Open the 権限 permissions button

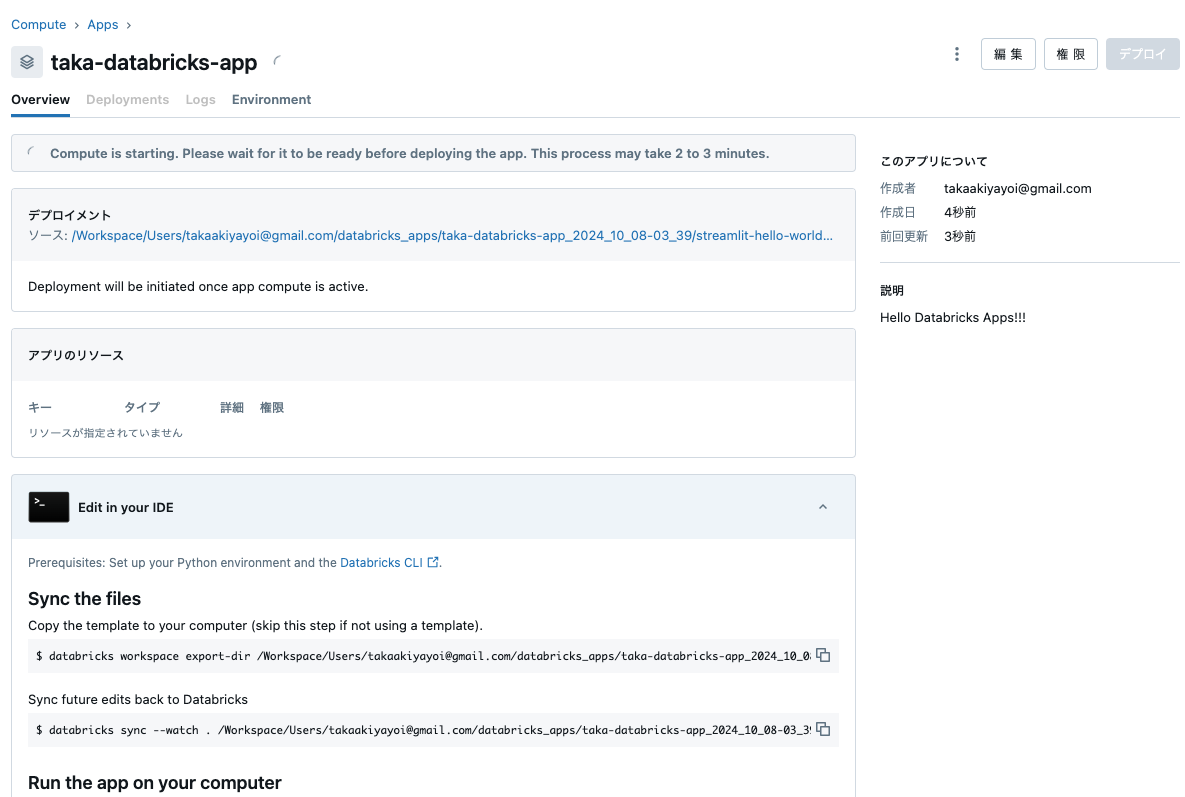[1070, 54]
